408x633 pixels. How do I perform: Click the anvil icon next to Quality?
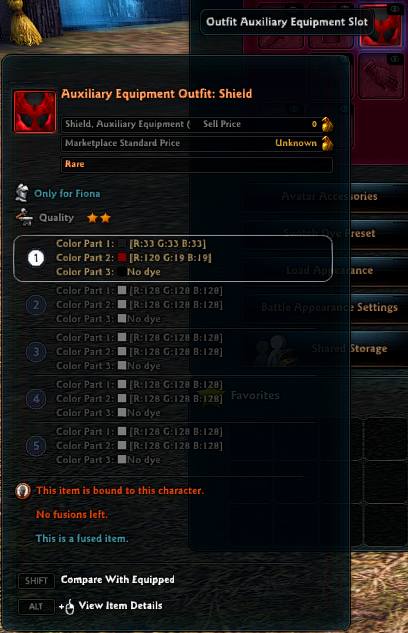pos(24,217)
